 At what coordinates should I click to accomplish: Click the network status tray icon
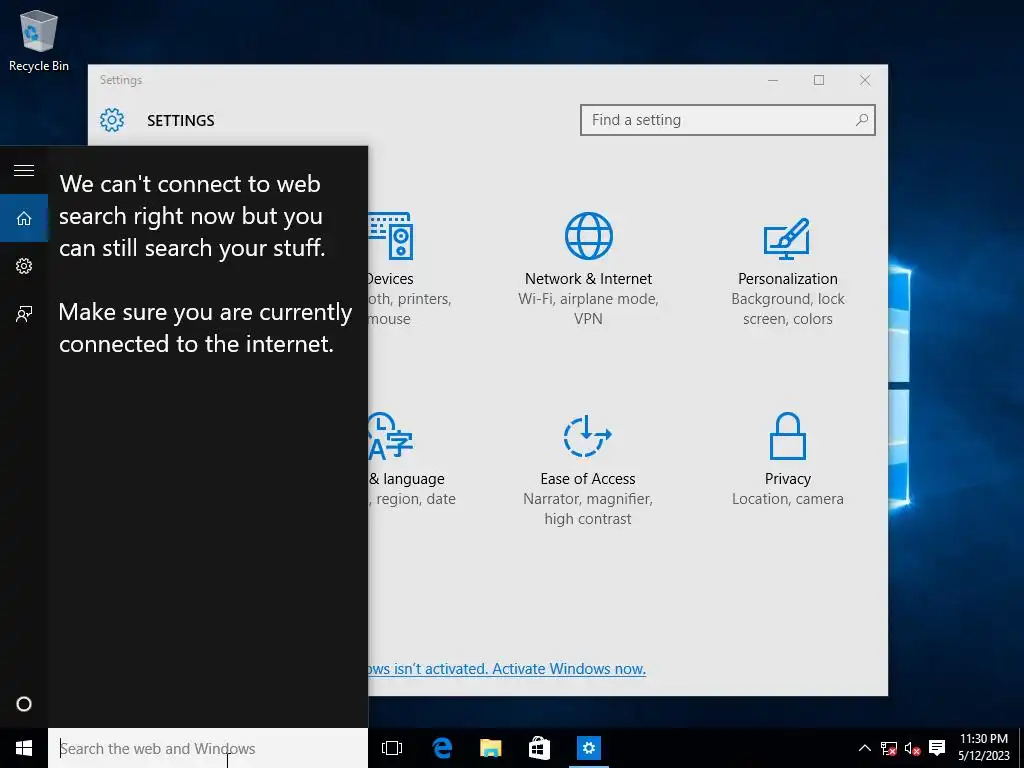click(x=889, y=748)
